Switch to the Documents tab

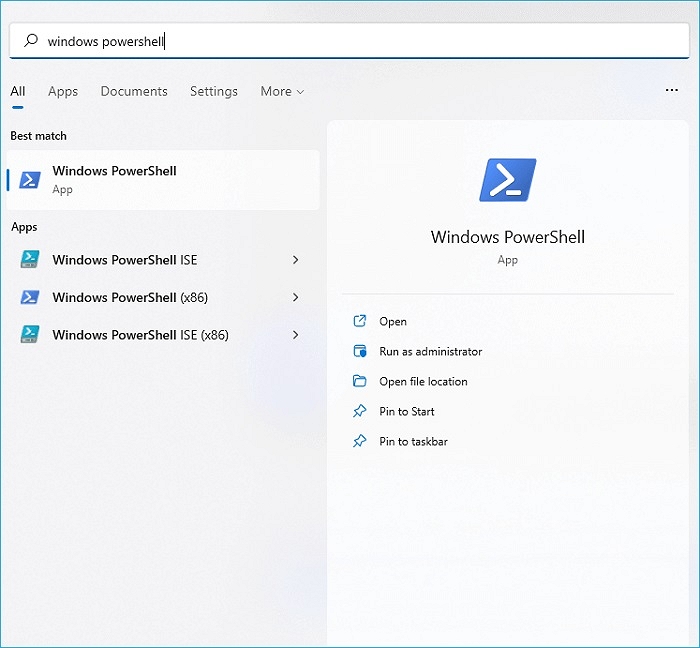coord(134,91)
